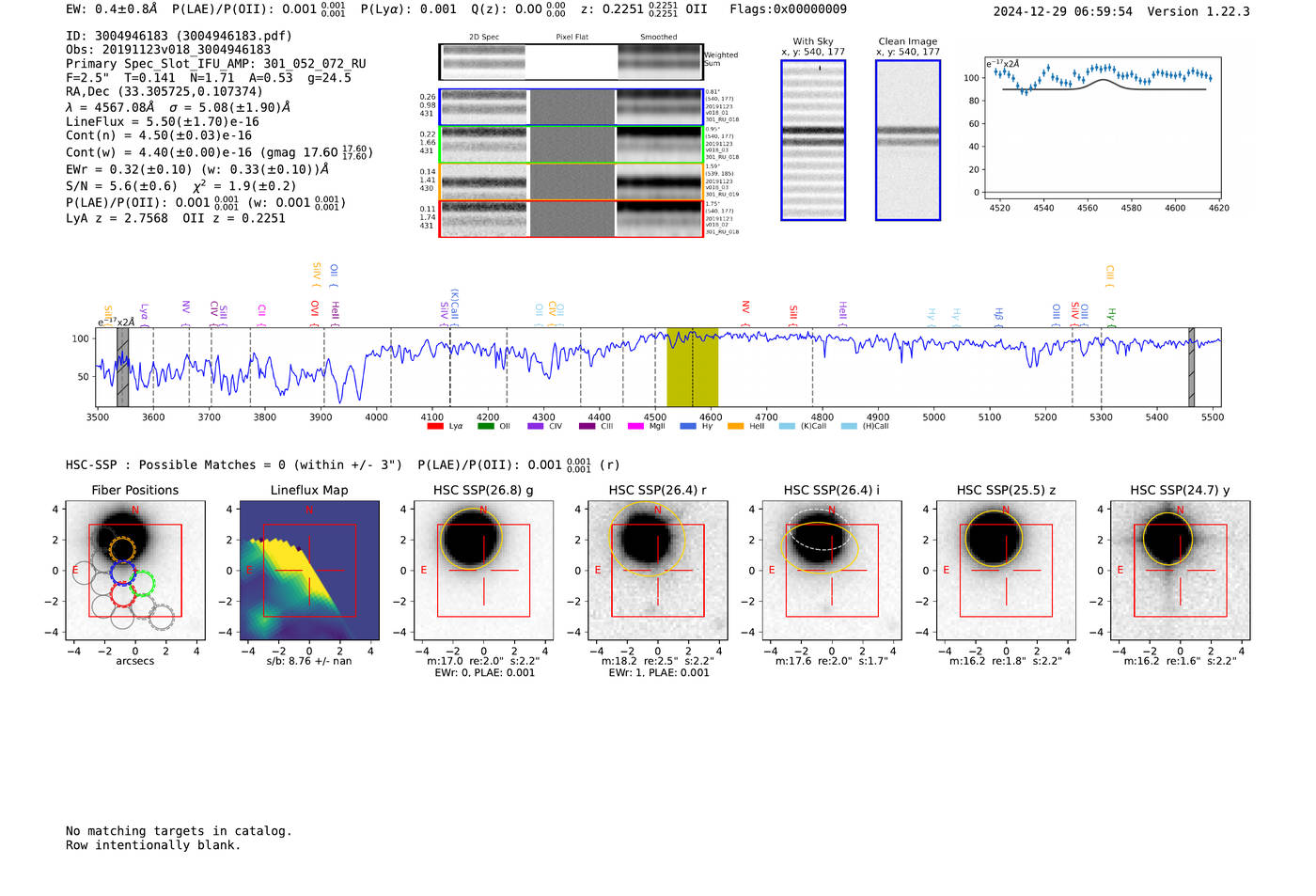Open the Gaussian line-fit zoom plot
This screenshot has height=896, width=1316.
pyautogui.click(x=1103, y=128)
